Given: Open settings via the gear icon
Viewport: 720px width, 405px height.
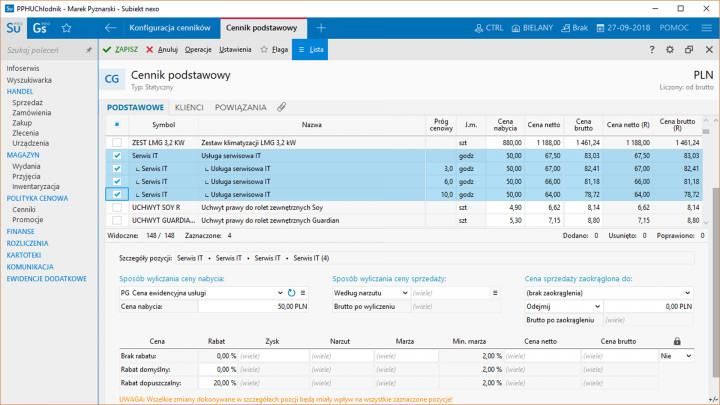Looking at the screenshot, I should pos(671,48).
